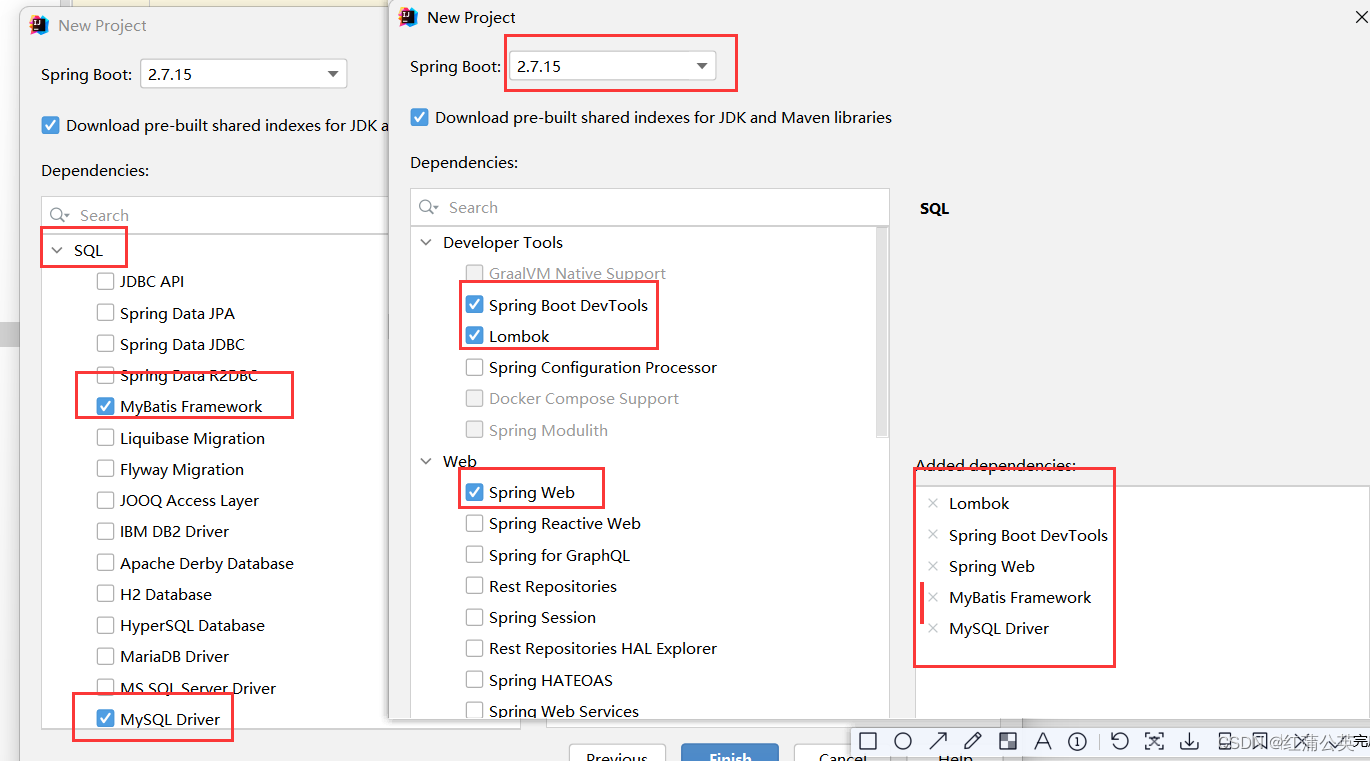The height and width of the screenshot is (761, 1370).
Task: Check Spring HATEOAS dependency
Action: coord(475,680)
